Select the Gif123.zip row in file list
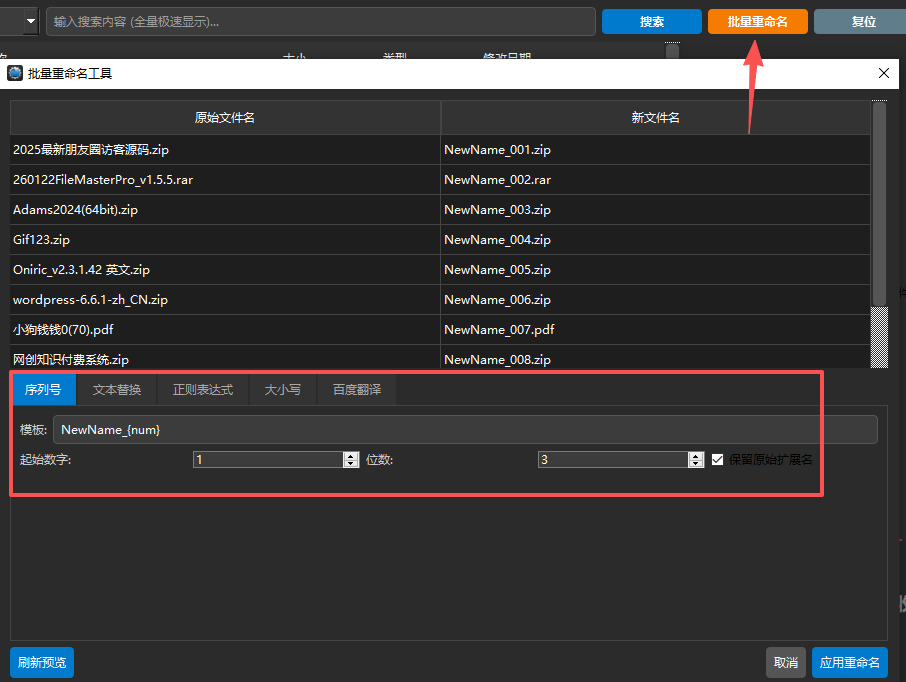Image resolution: width=906 pixels, height=682 pixels. 225,240
